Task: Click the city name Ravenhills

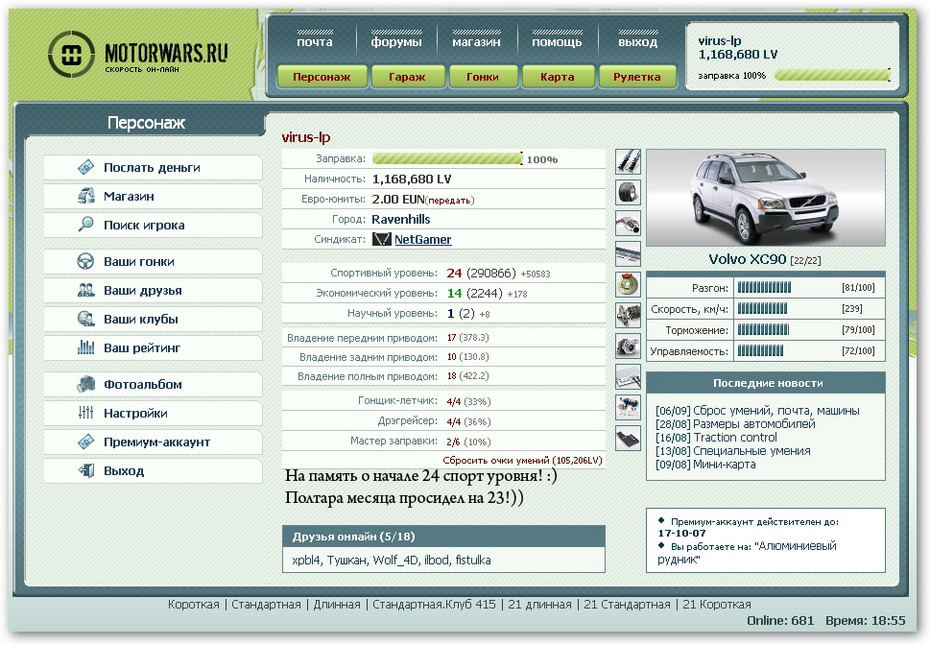Action: [401, 219]
